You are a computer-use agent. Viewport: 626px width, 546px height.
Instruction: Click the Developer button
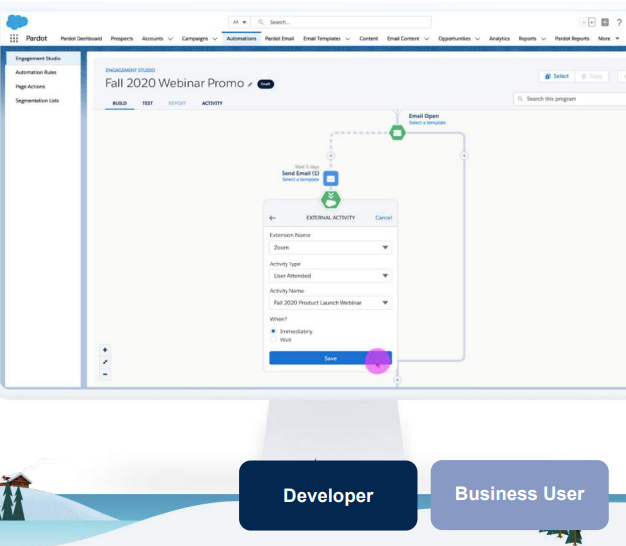tap(328, 495)
